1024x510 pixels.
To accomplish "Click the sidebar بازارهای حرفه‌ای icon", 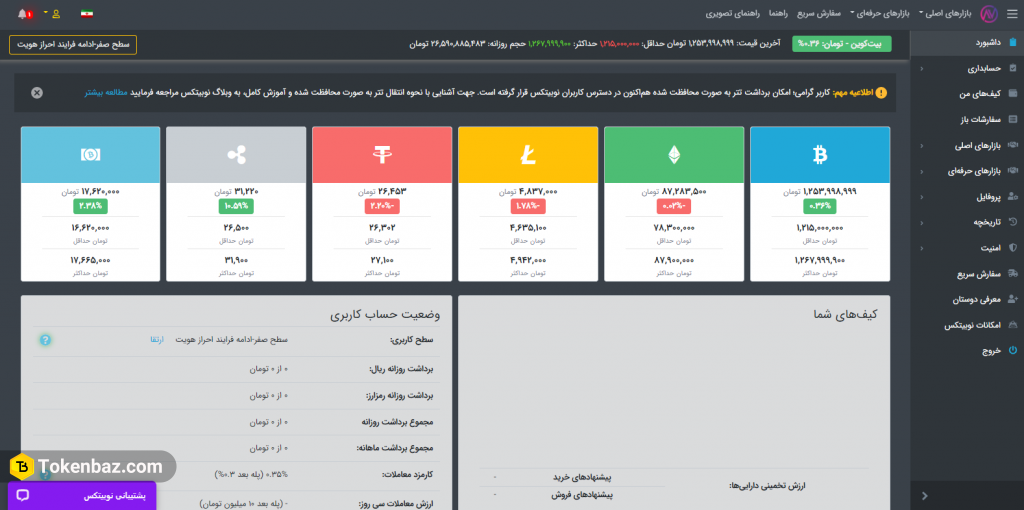I will click(1012, 171).
